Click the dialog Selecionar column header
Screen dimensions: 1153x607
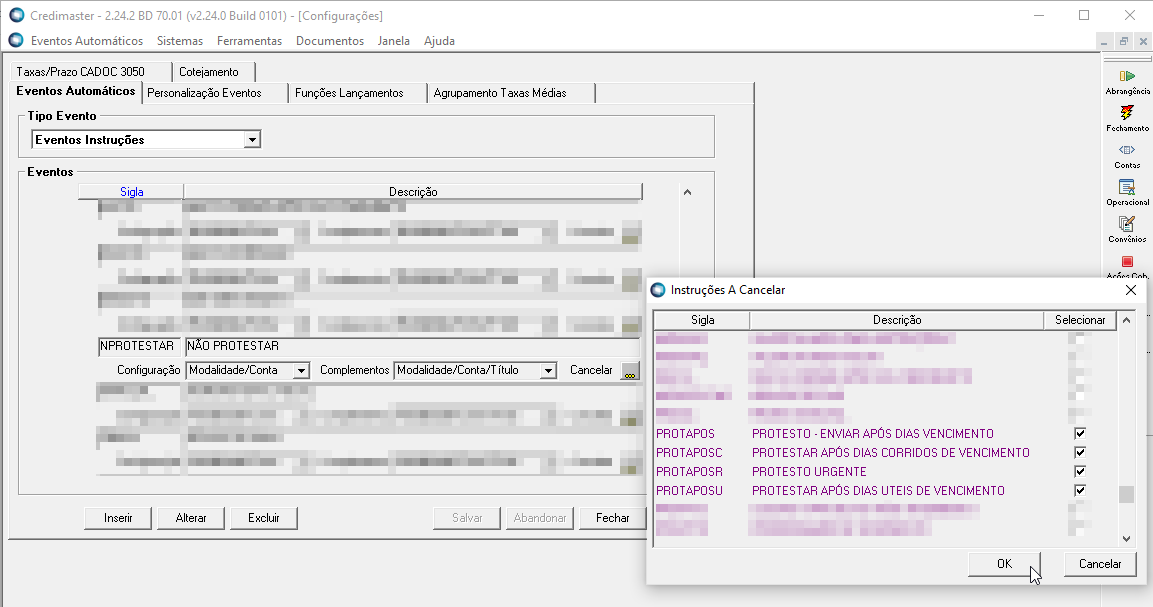(x=1079, y=320)
